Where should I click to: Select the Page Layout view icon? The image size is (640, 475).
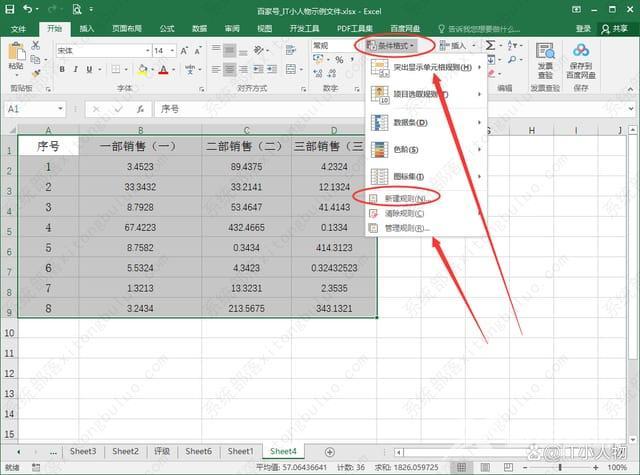coord(485,467)
